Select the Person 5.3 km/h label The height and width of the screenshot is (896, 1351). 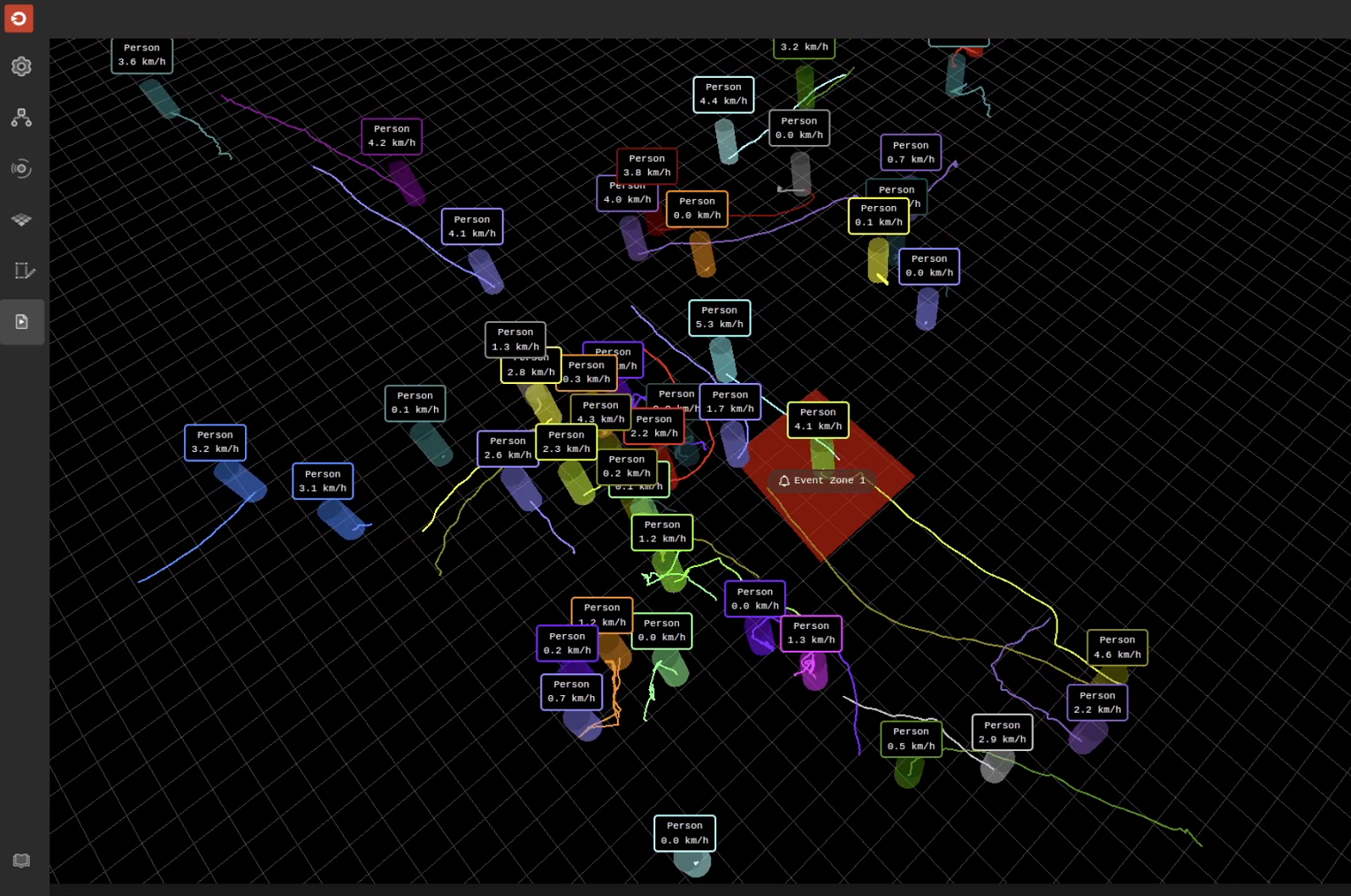(719, 318)
